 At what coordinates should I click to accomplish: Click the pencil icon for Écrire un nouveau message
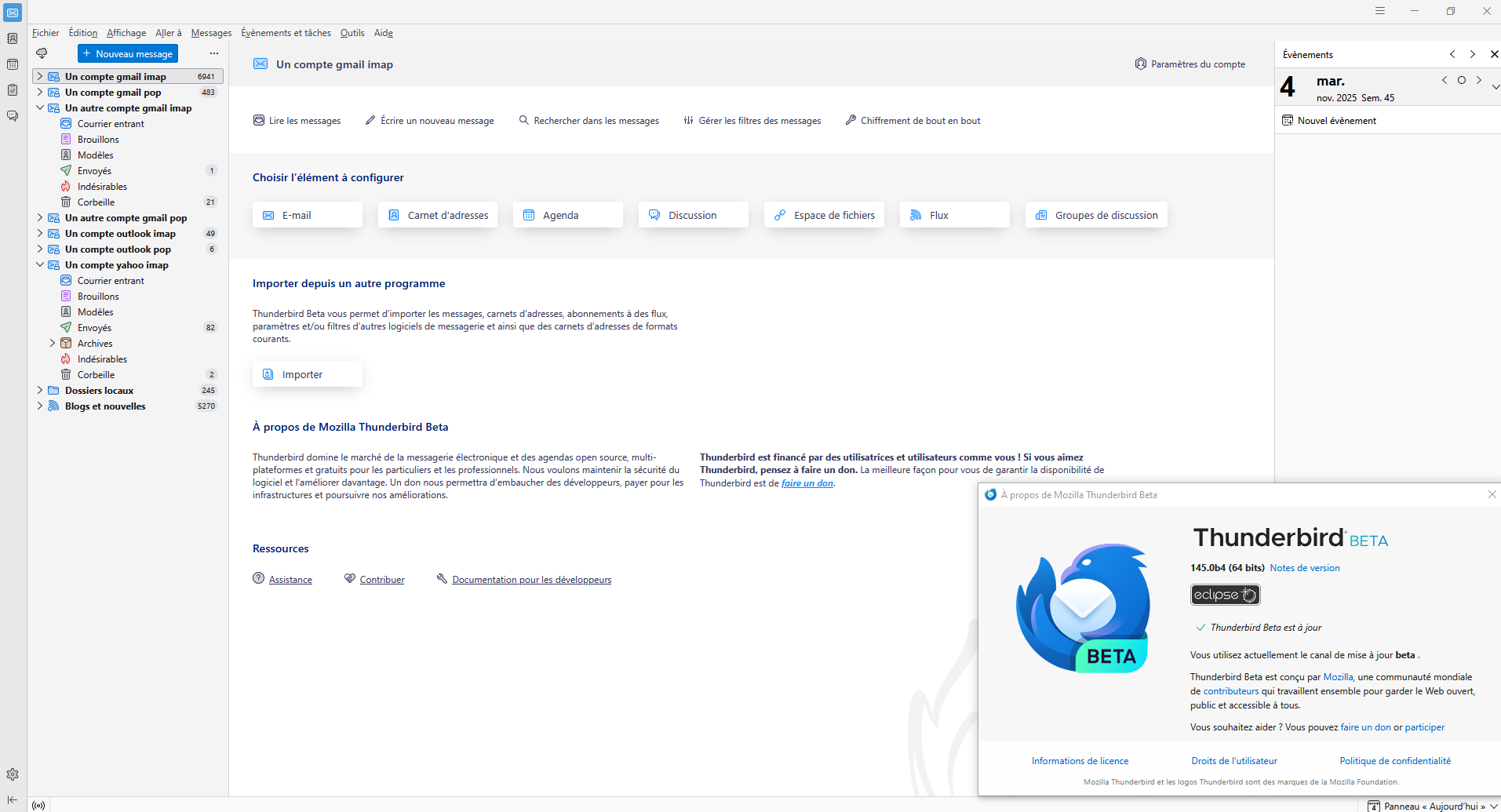pos(370,120)
